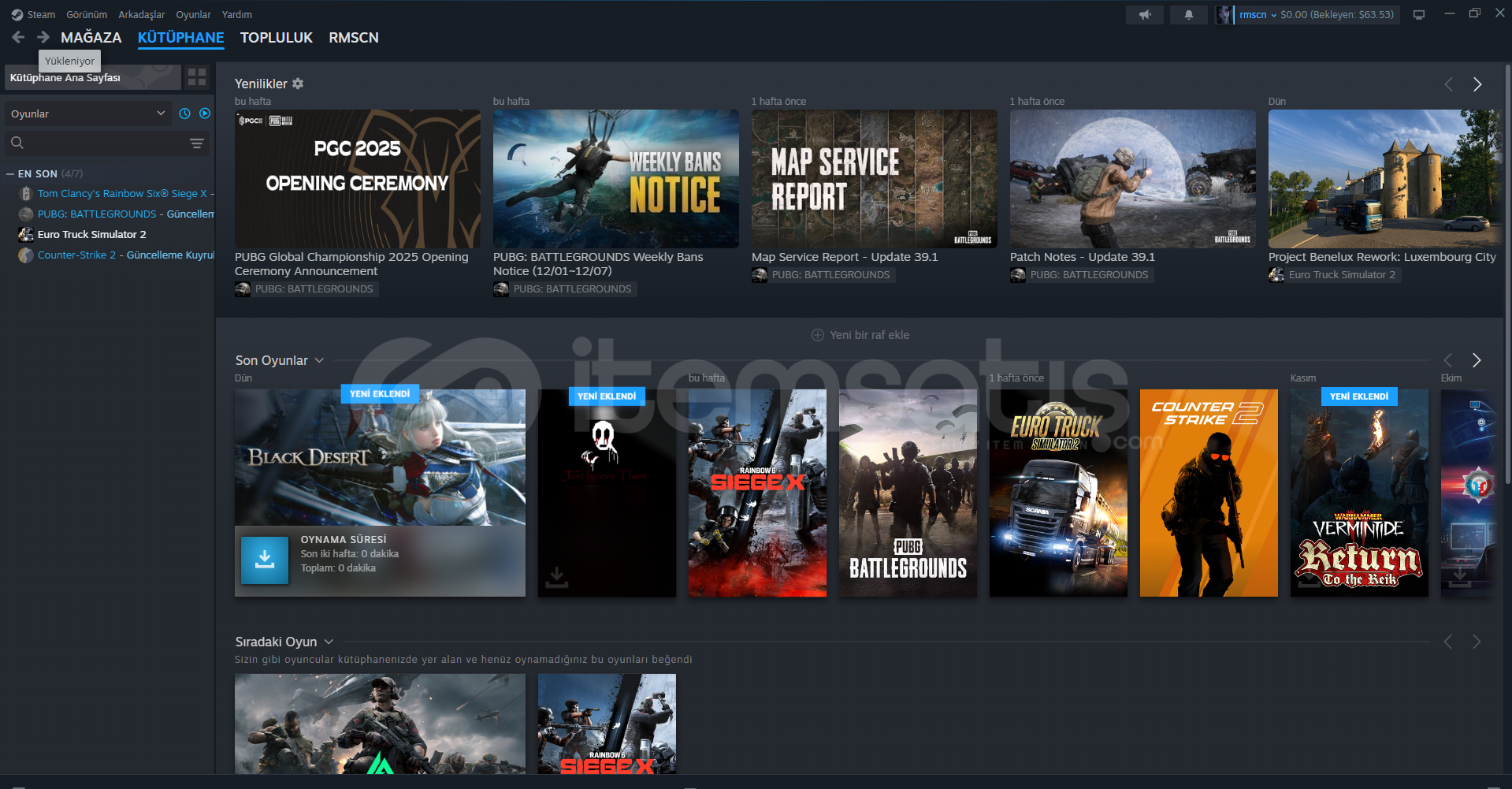Viewport: 1512px width, 789px height.
Task: Open the notifications bell
Action: pos(1188,14)
